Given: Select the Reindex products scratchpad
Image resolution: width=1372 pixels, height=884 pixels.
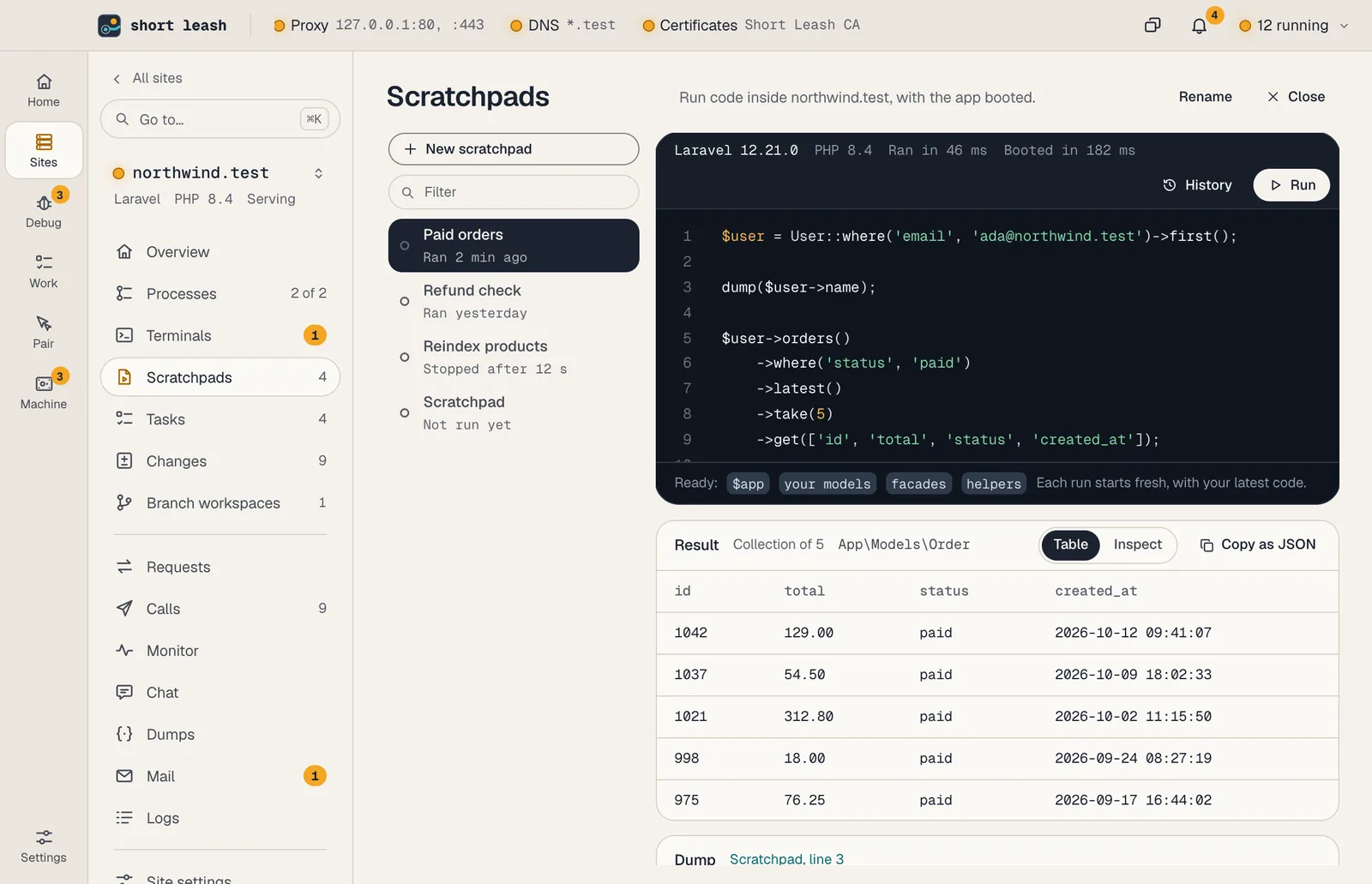Looking at the screenshot, I should click(x=514, y=357).
